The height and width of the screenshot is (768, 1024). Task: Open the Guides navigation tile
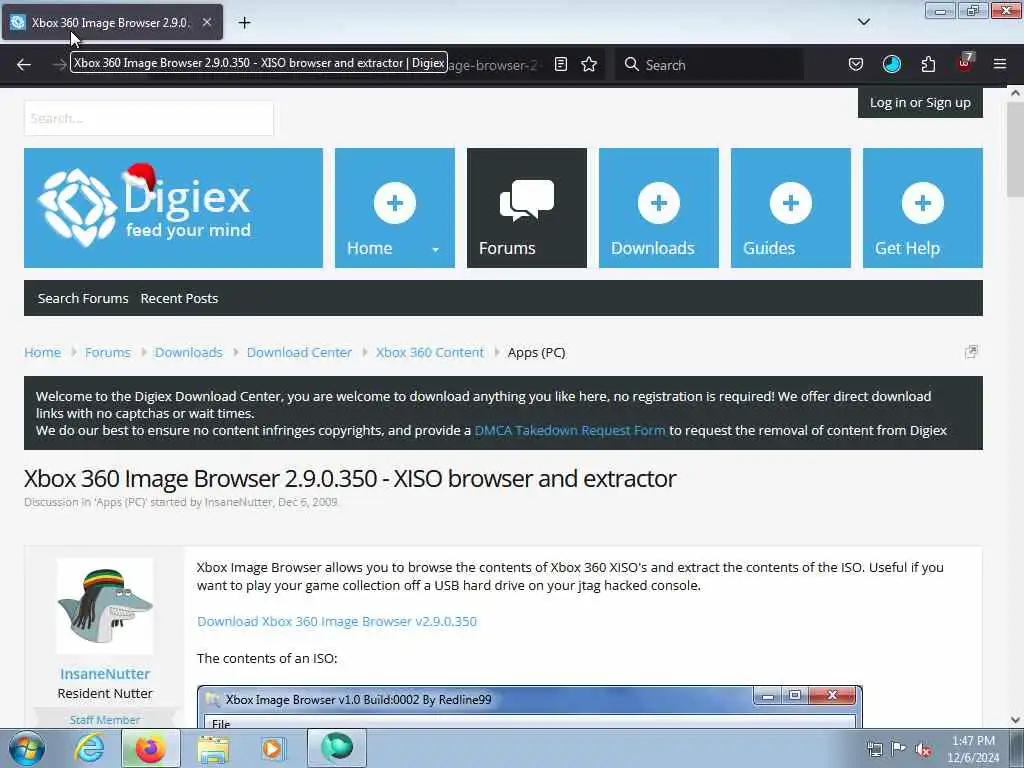click(x=790, y=208)
